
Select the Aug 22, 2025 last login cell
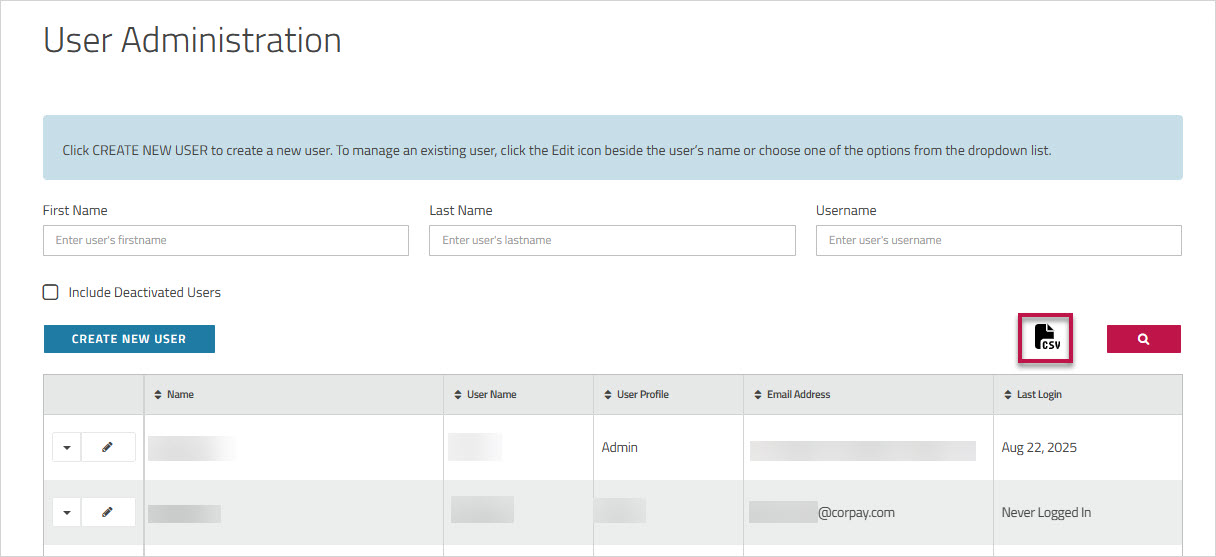click(x=1039, y=448)
